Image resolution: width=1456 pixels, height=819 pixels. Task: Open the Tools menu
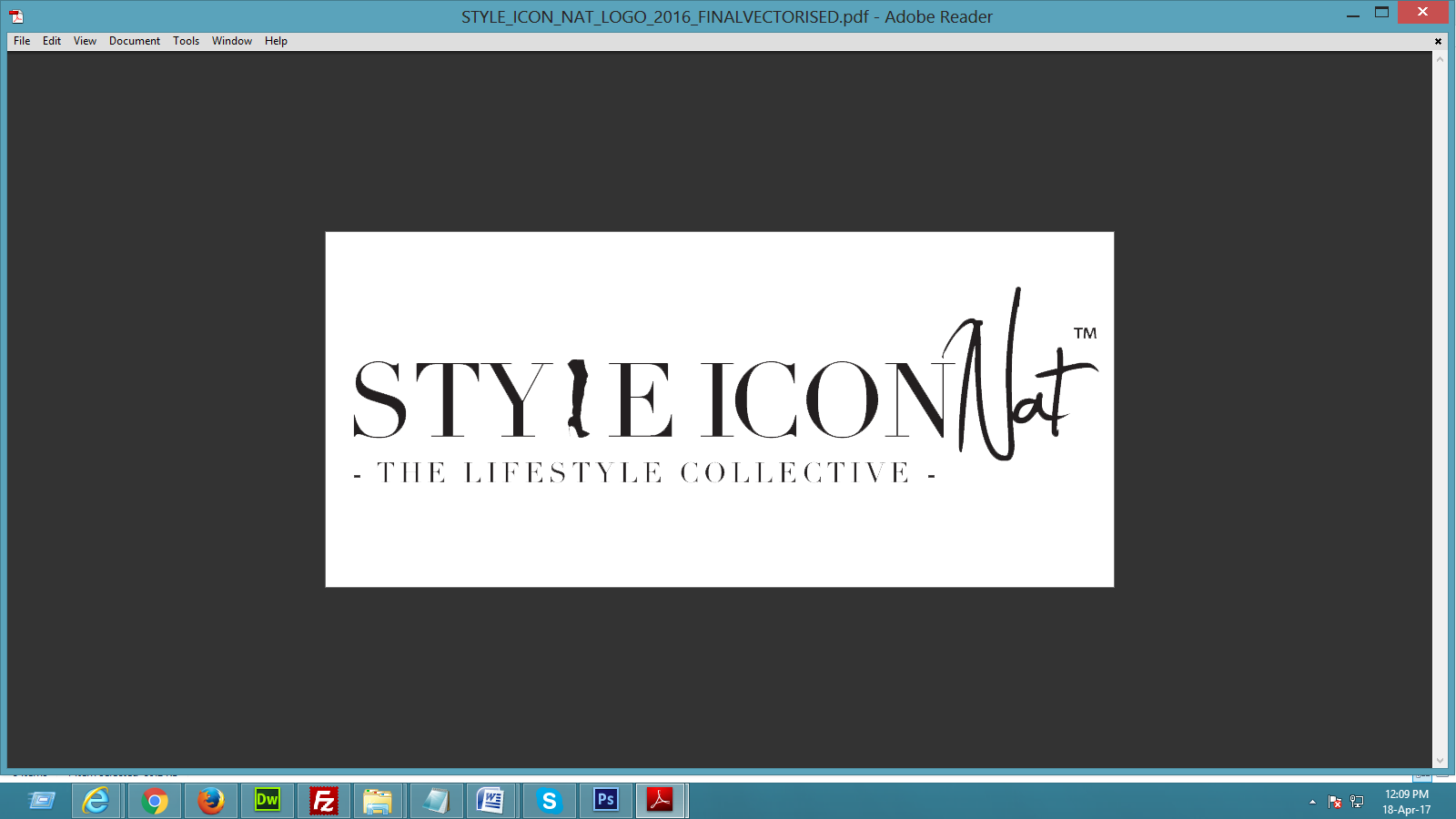tap(187, 41)
